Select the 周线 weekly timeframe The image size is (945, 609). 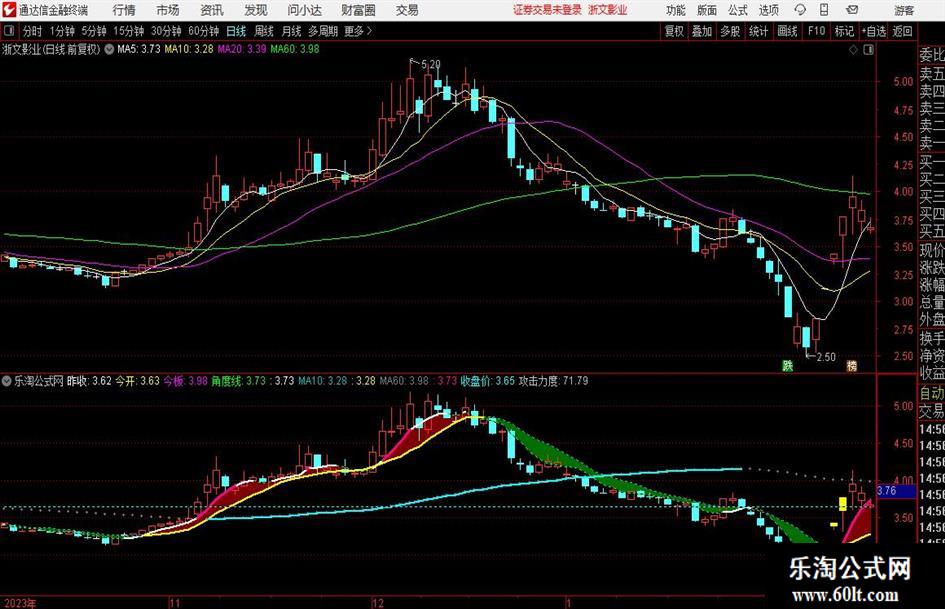[x=264, y=31]
